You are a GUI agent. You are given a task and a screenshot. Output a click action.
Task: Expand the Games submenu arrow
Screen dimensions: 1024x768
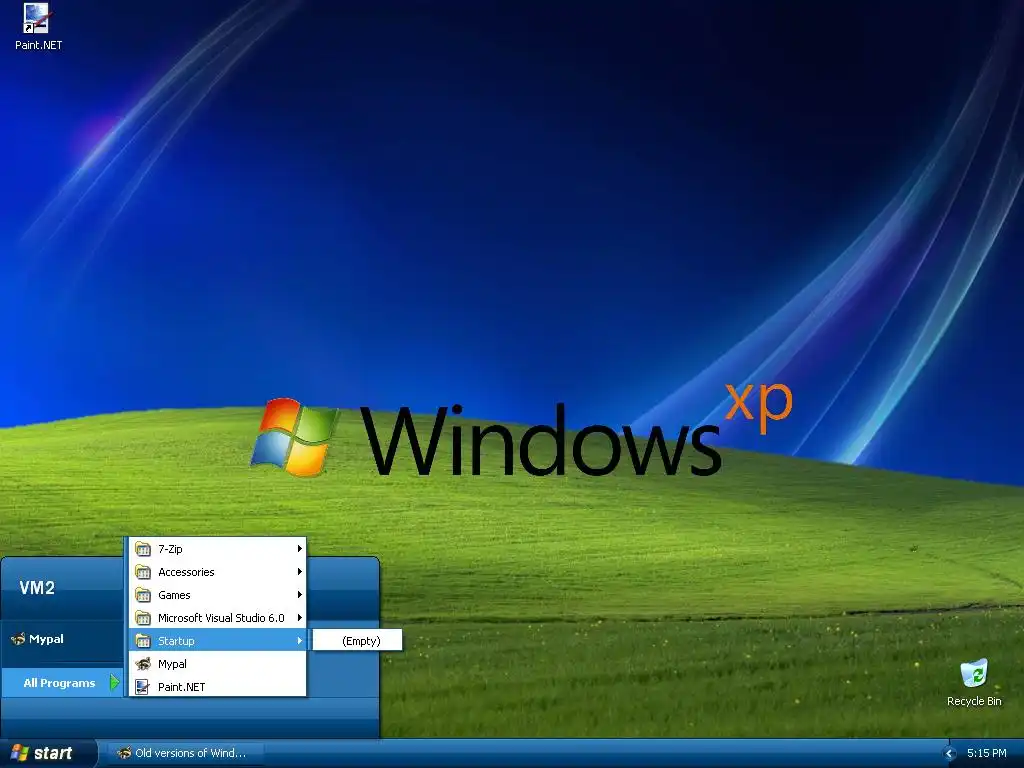pos(300,594)
